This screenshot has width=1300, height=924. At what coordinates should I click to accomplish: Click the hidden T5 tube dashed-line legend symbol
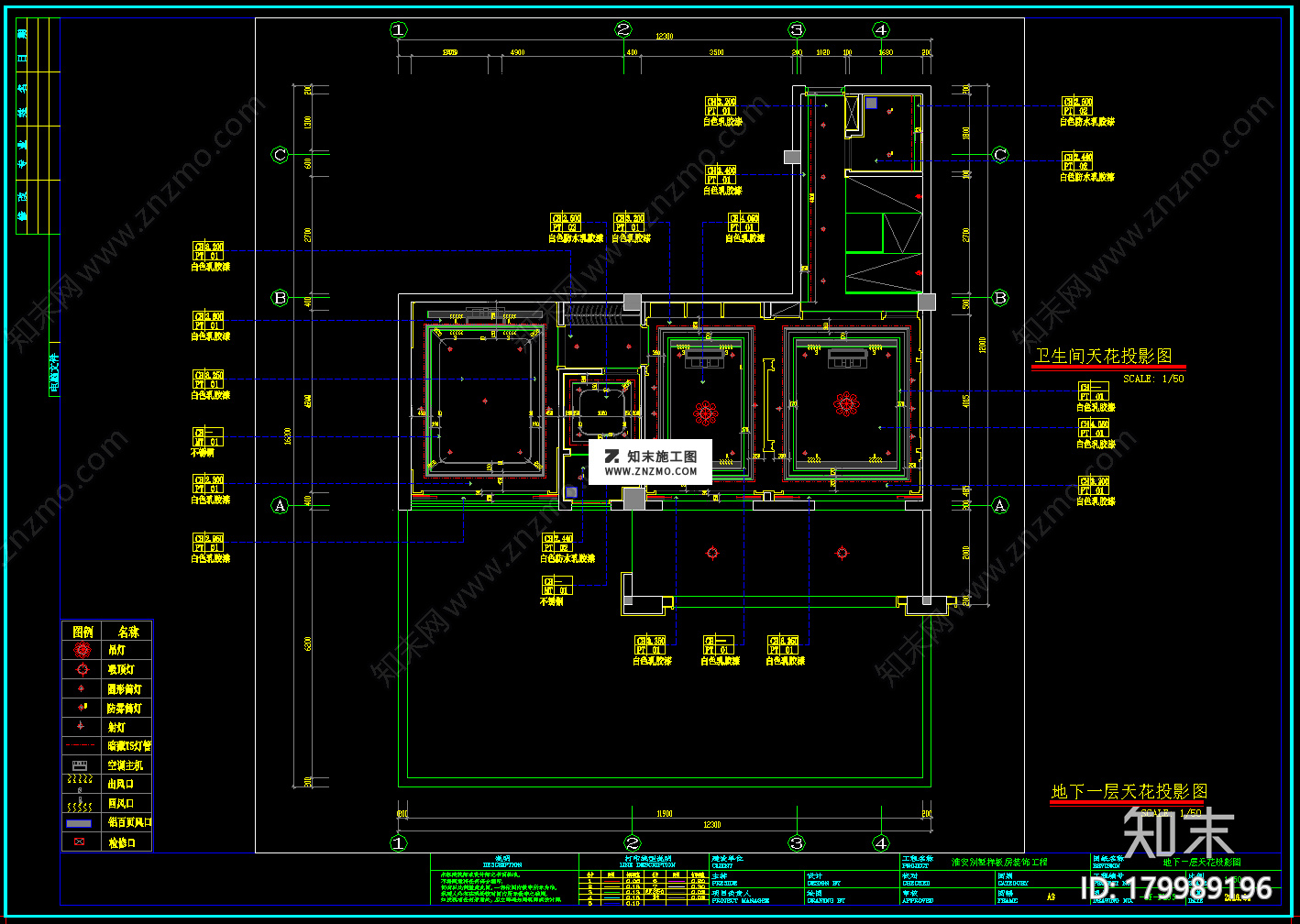(x=82, y=745)
